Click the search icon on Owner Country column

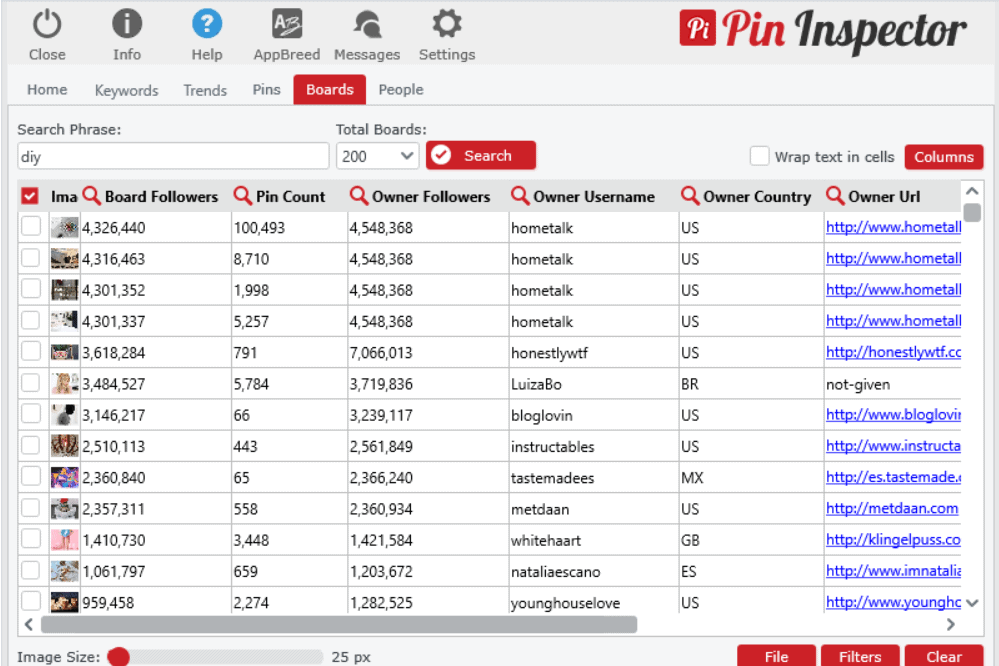tap(688, 196)
